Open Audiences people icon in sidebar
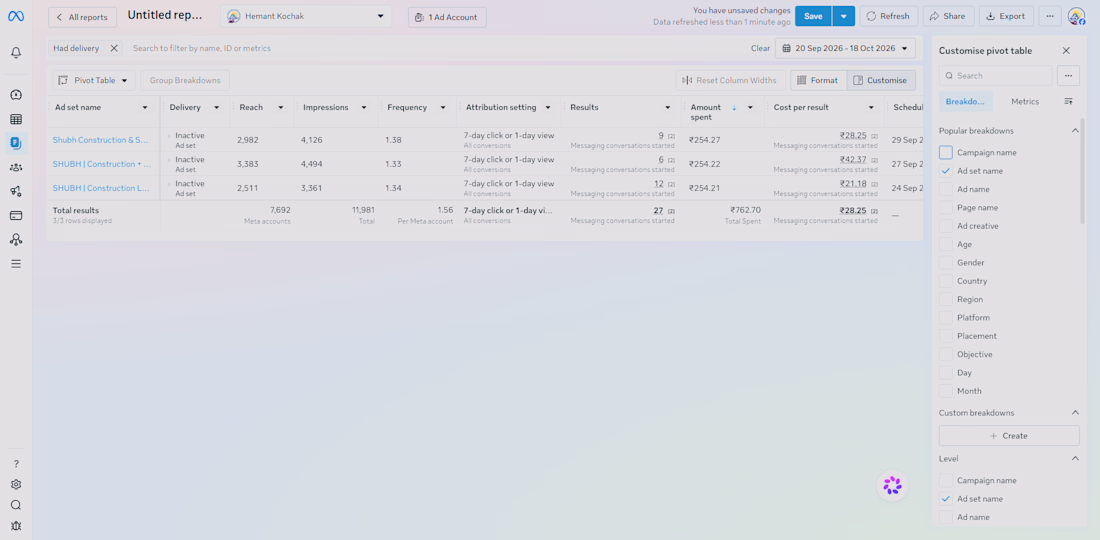 15,167
